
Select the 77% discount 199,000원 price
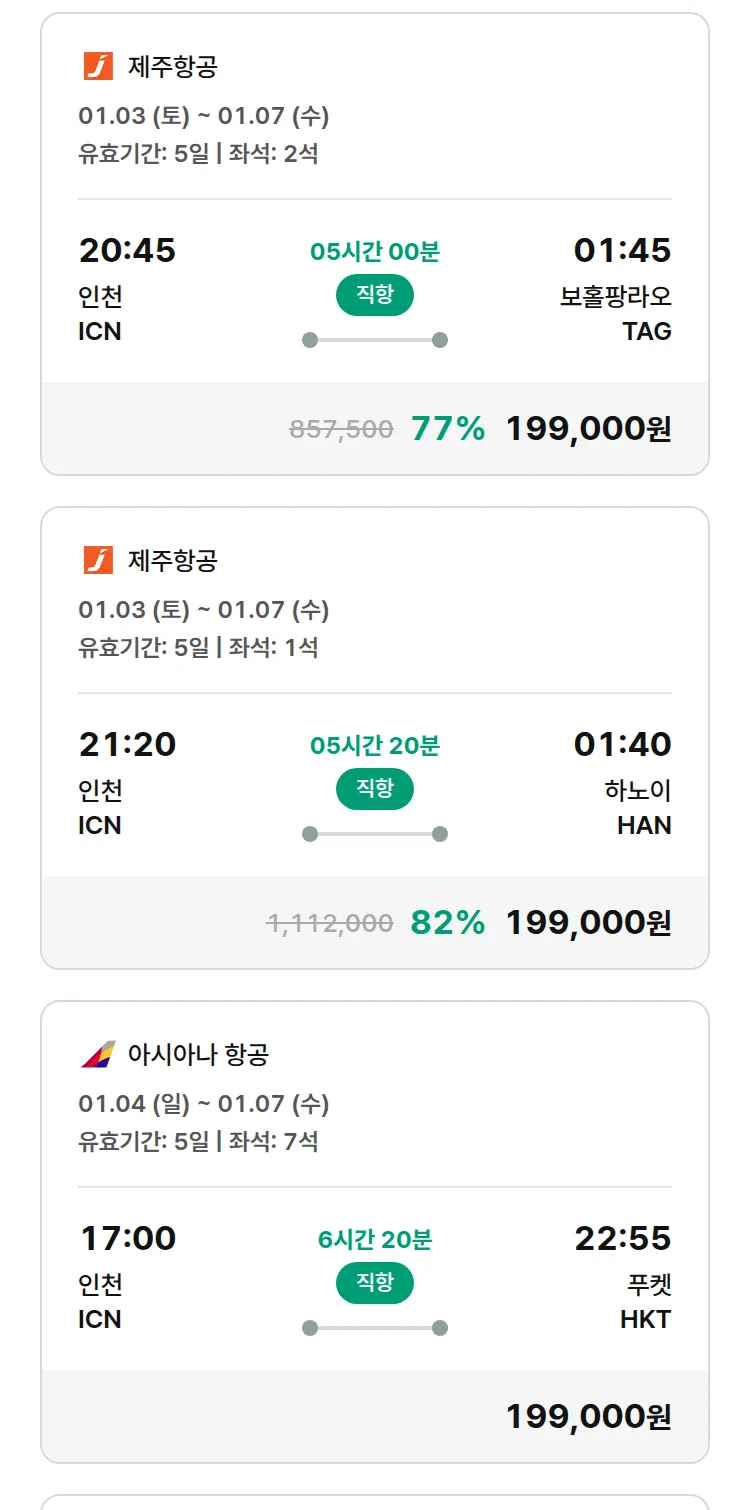588,429
